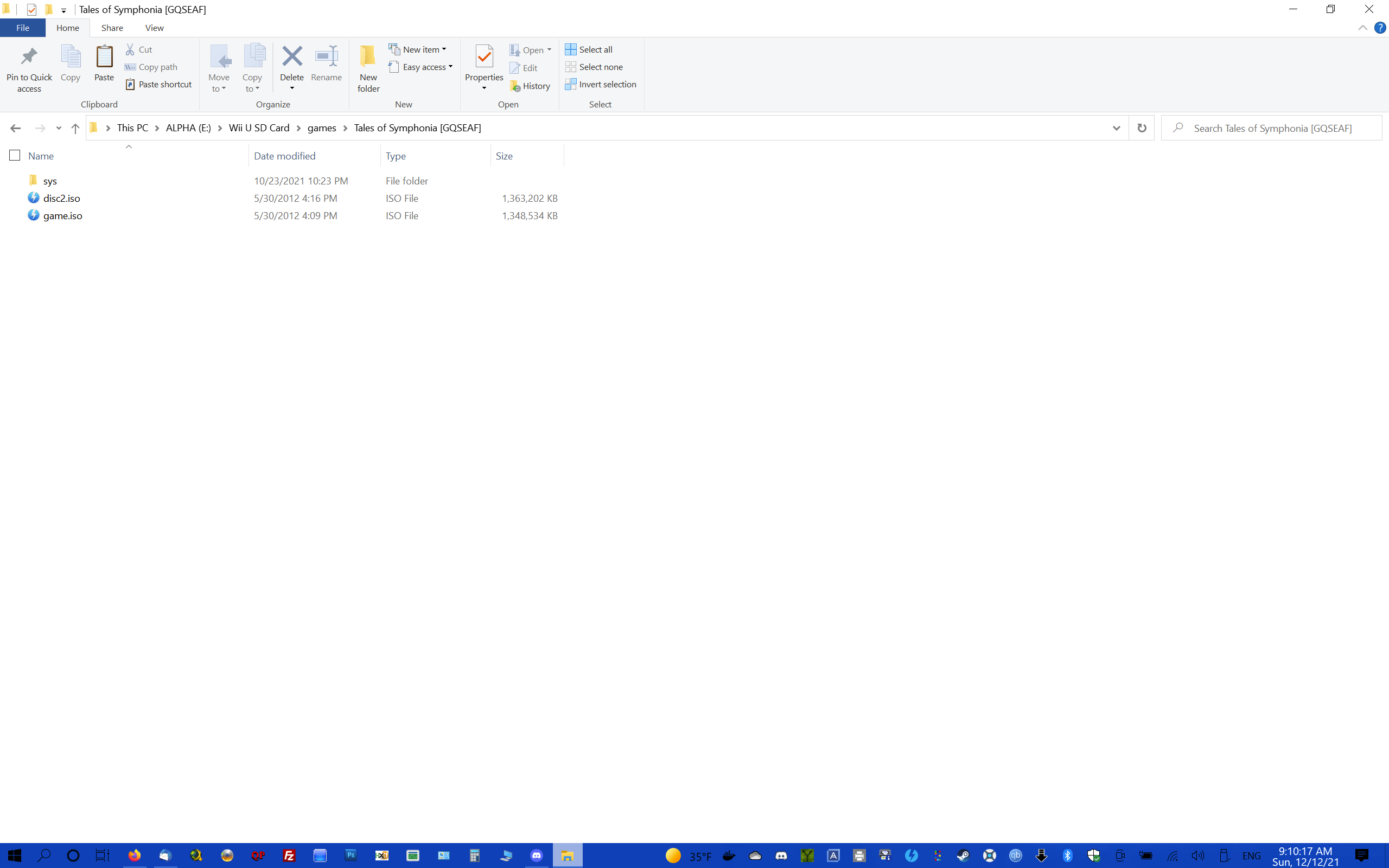Click Copy path in the ribbon
Image resolution: width=1389 pixels, height=868 pixels.
[x=151, y=67]
